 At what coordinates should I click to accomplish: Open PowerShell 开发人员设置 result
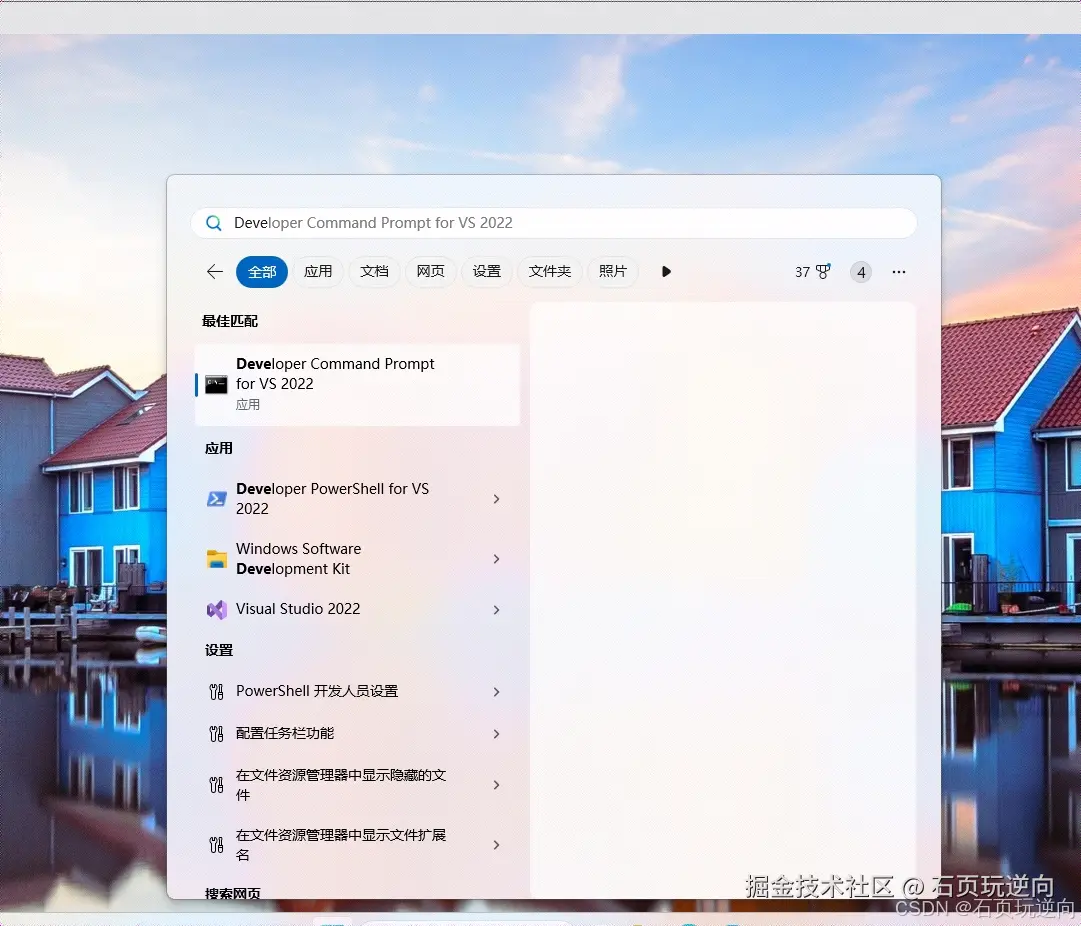tap(357, 692)
